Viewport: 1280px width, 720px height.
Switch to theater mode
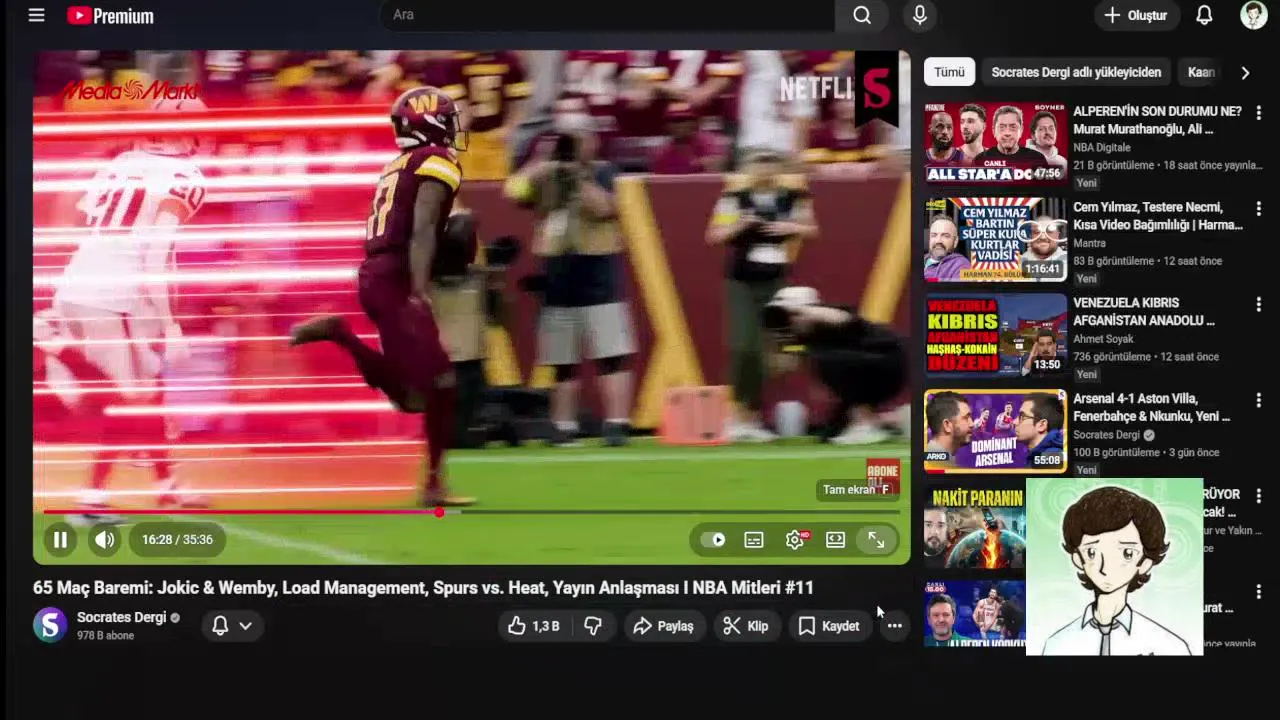(835, 540)
